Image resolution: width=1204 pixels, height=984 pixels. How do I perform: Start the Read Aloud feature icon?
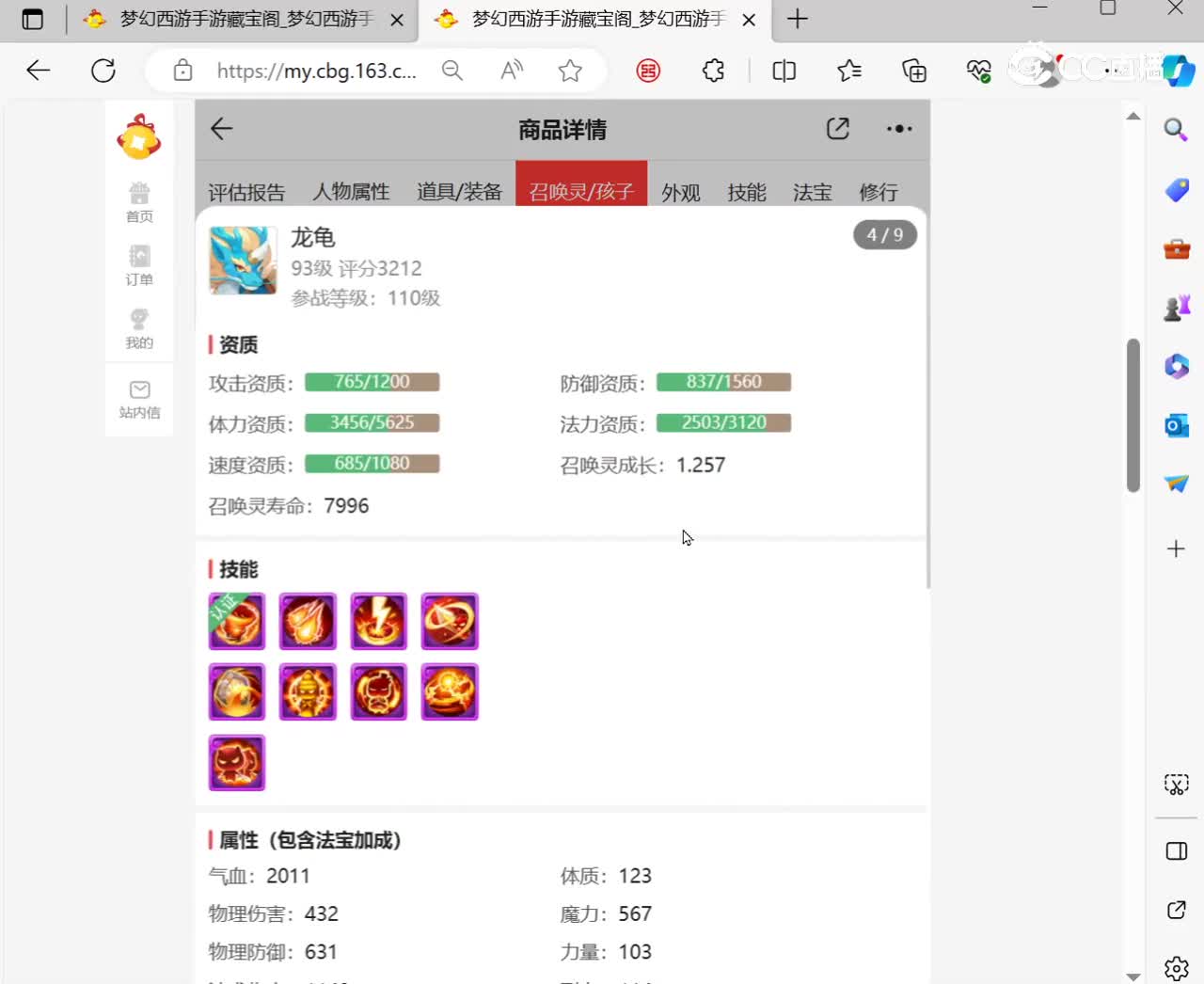pos(512,71)
